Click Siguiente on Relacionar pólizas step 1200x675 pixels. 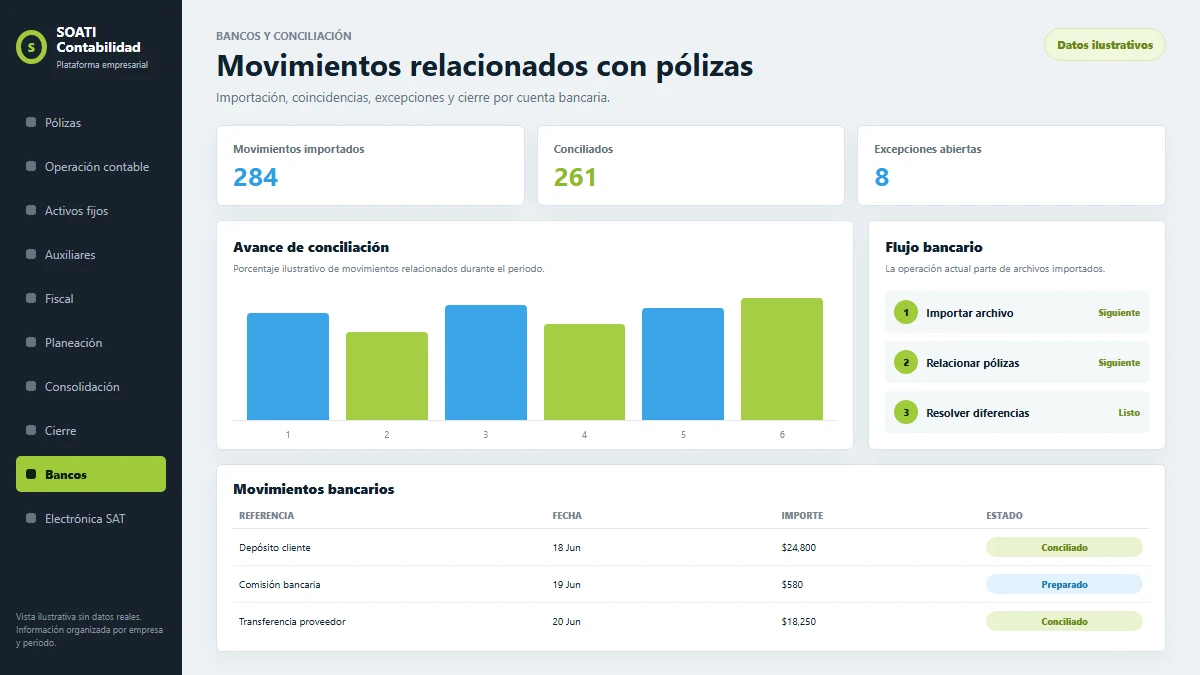point(1119,363)
